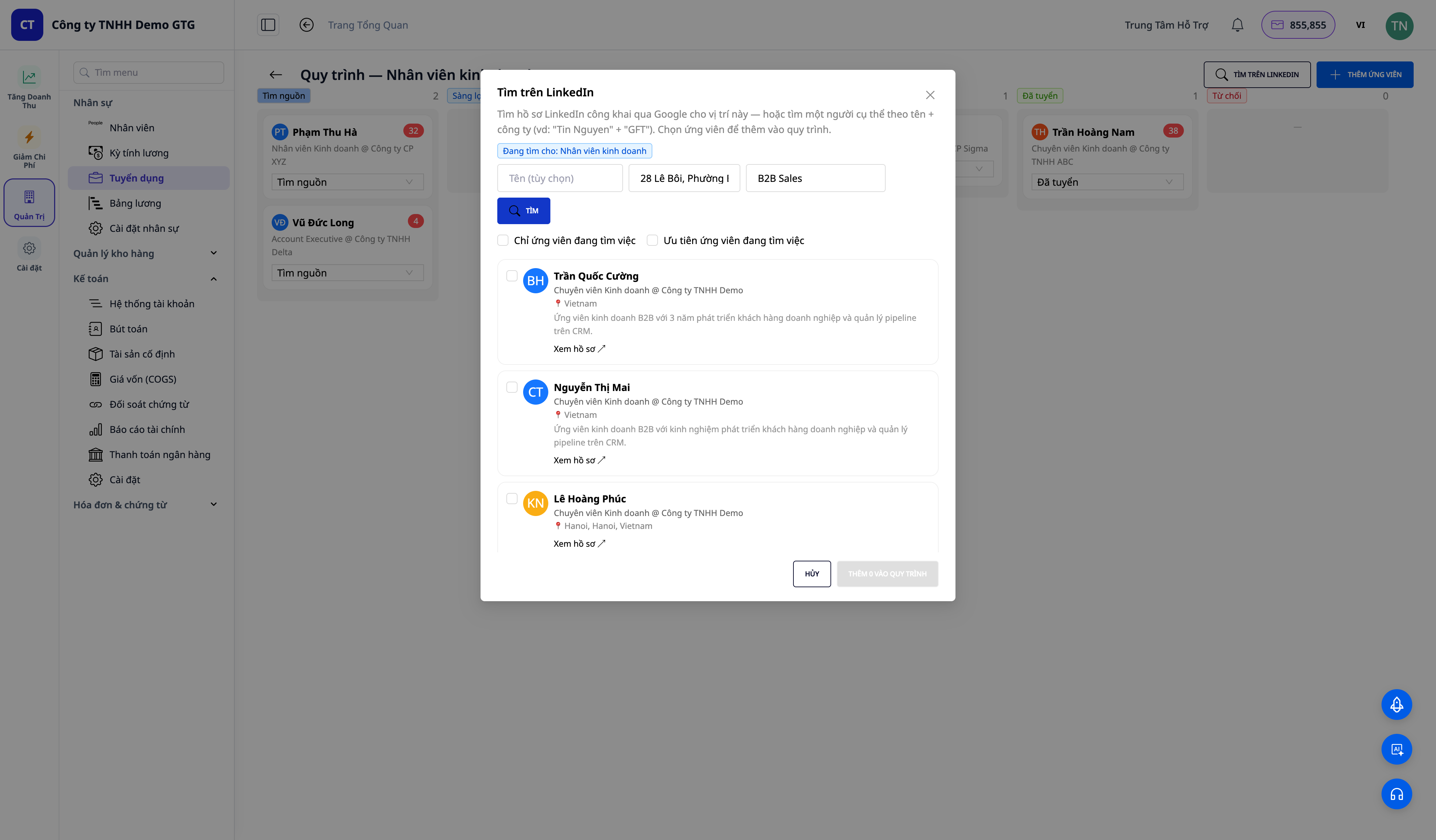Click the Bút toán icon
1436x840 pixels.
(x=95, y=329)
